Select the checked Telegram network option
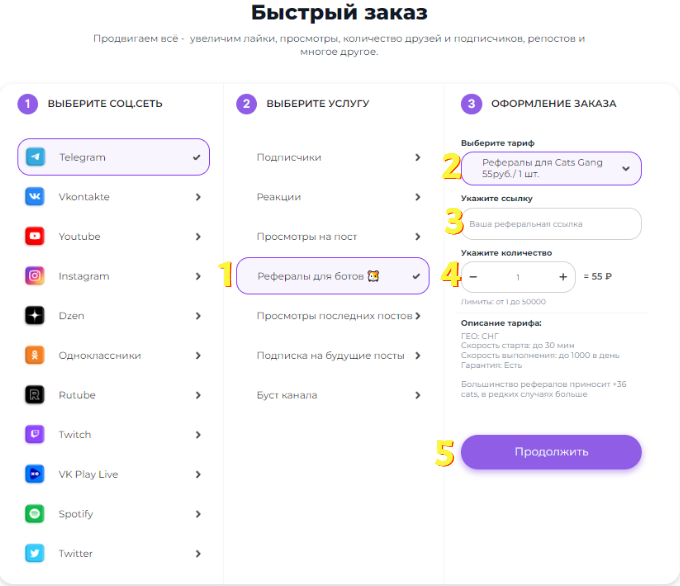 113,157
